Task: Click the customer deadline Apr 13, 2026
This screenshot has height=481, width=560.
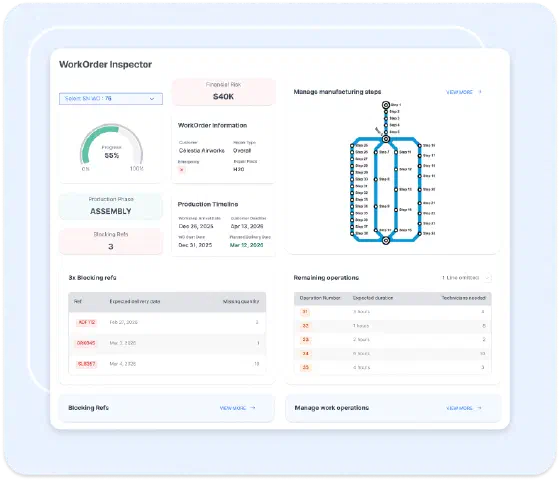Action: pyautogui.click(x=247, y=226)
